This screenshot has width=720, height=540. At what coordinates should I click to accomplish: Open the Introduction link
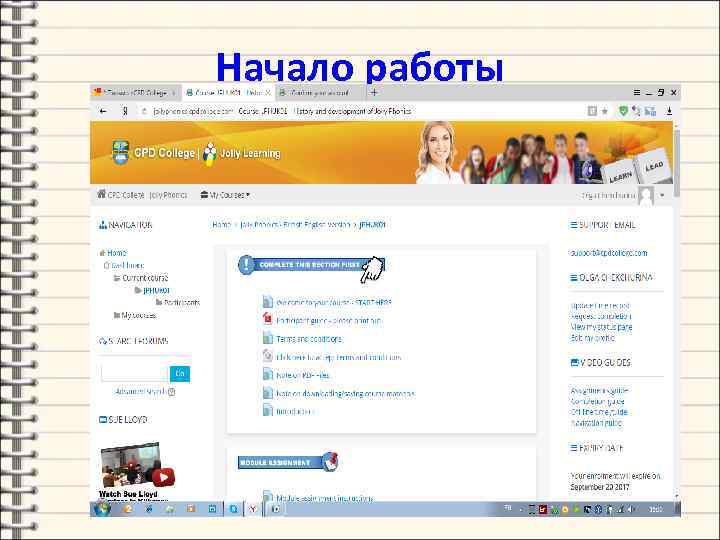[294, 411]
